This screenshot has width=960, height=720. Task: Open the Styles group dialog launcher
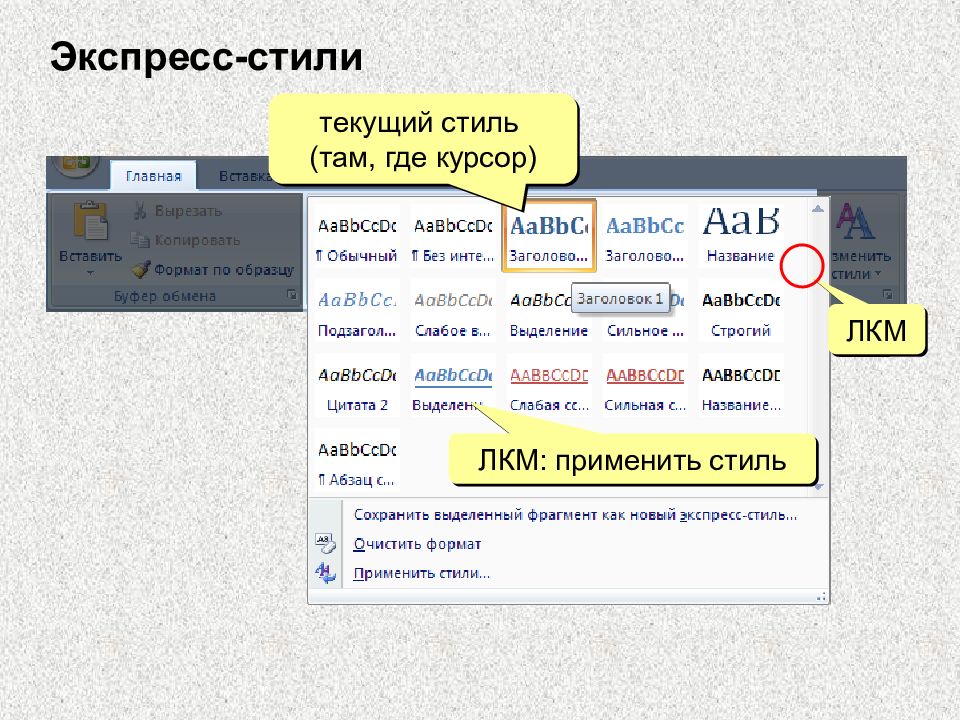pos(887,294)
